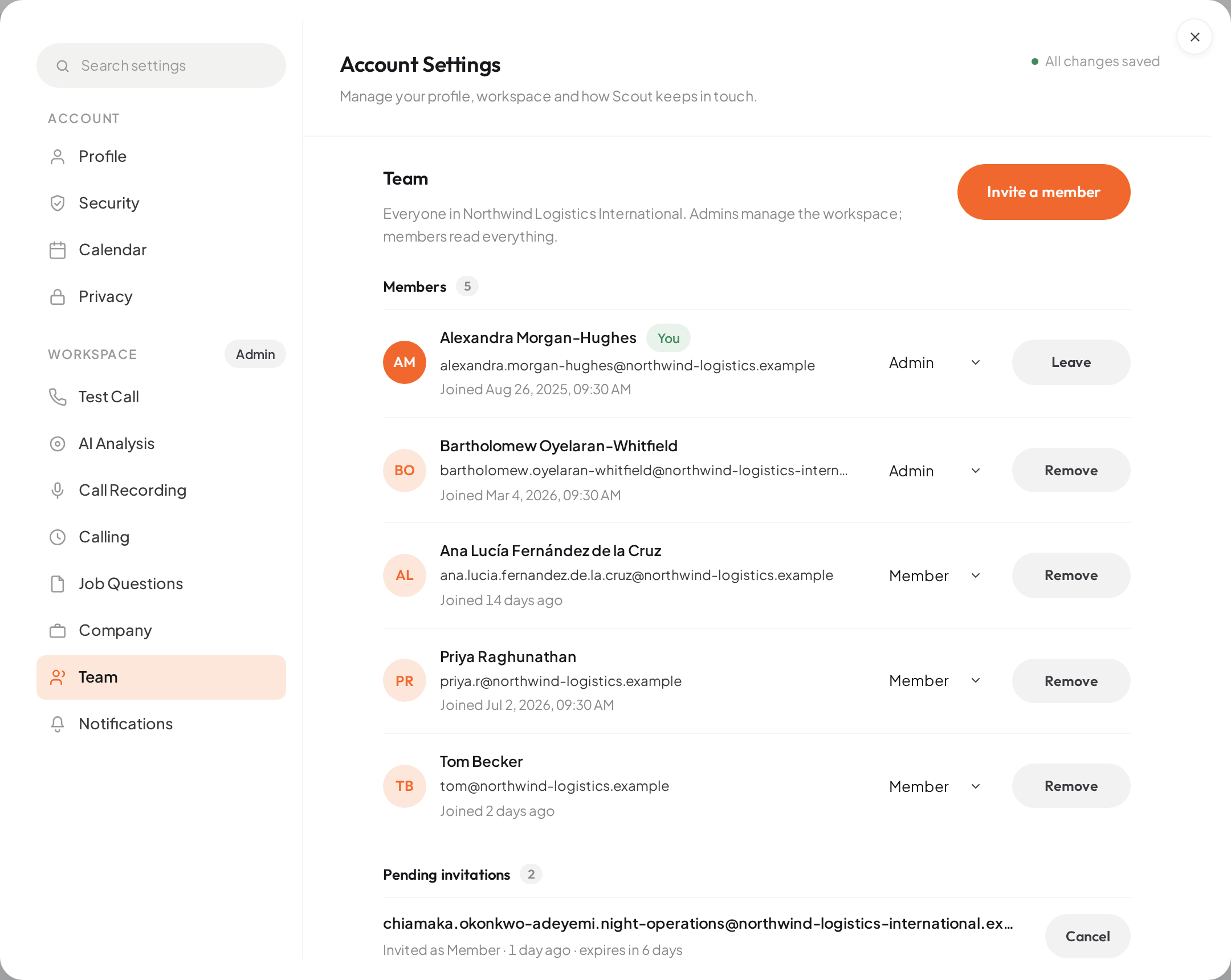This screenshot has height=980, width=1231.
Task: Remove Priya Raghunathan from team
Action: coord(1070,681)
